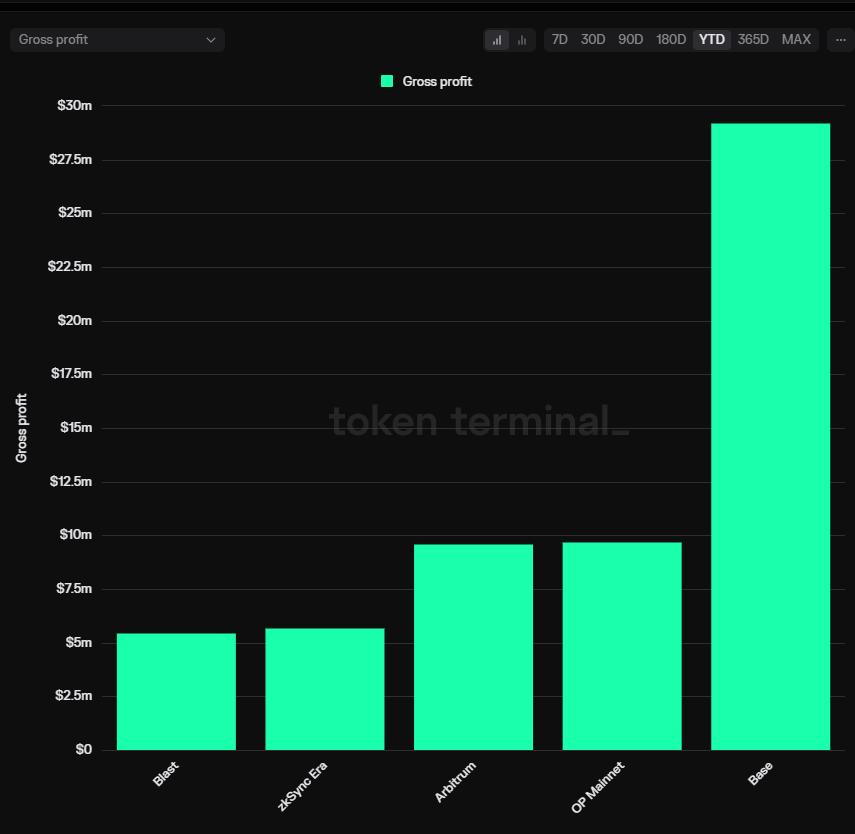Click the Base x-axis label
Viewport: 855px width, 834px height.
pos(760,773)
